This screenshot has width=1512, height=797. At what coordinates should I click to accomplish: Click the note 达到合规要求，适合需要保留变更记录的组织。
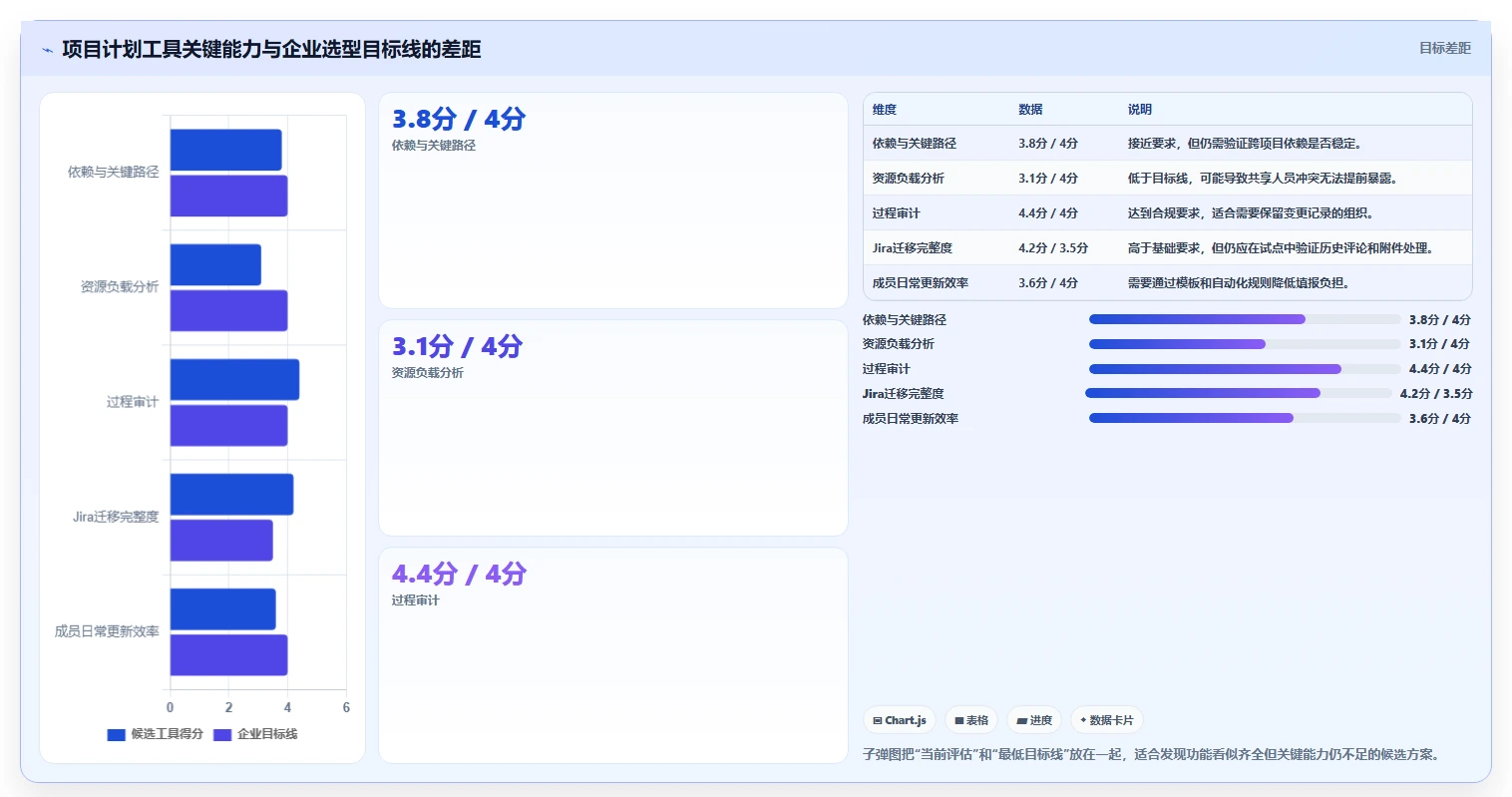pos(1251,213)
